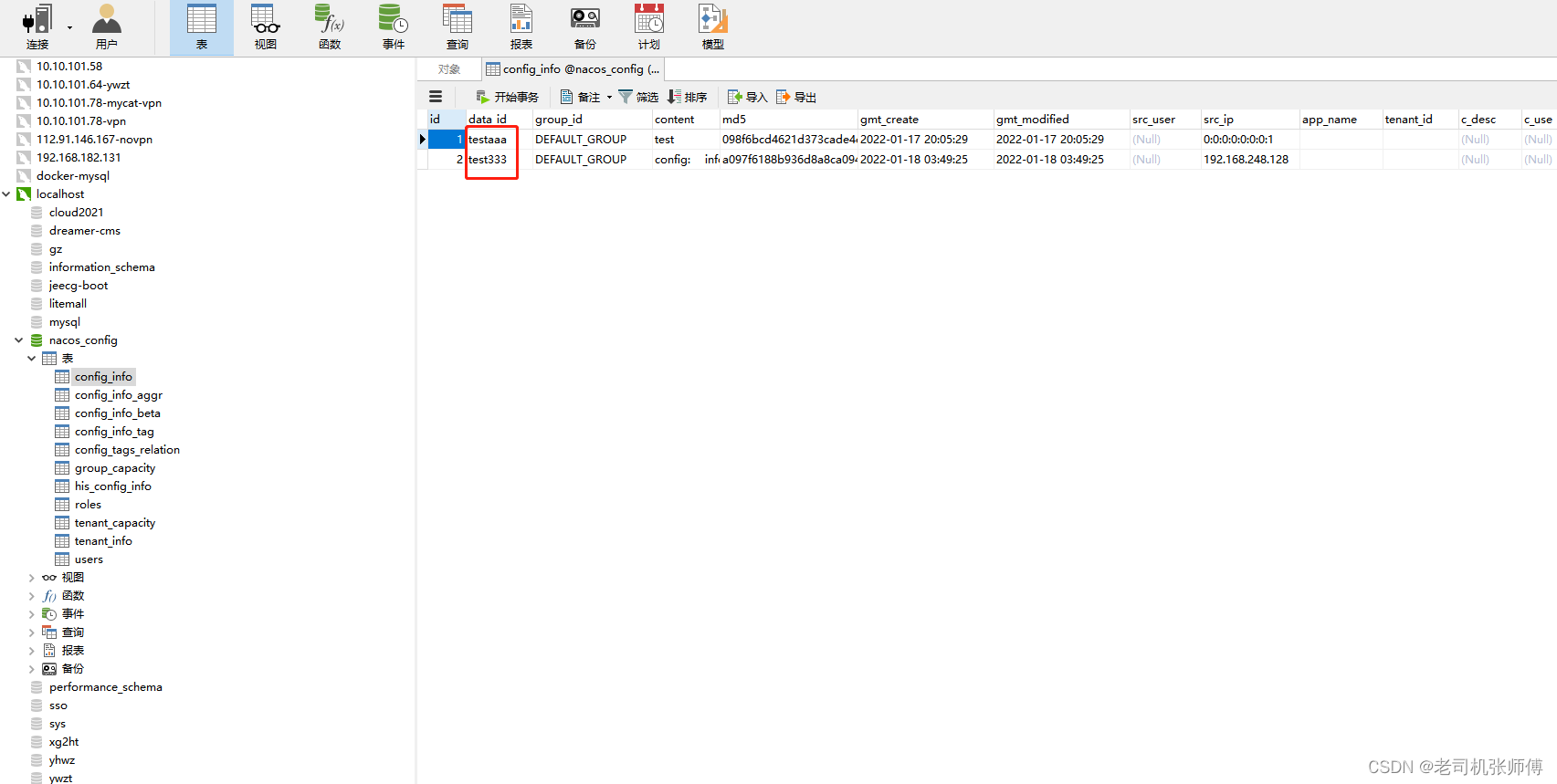
Task: Select connection 10.10.101.58
Action: point(69,66)
